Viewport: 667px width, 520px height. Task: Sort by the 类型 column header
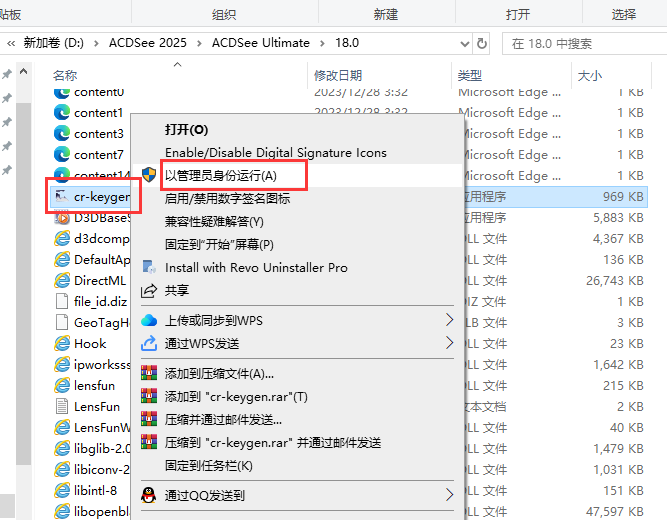470,75
